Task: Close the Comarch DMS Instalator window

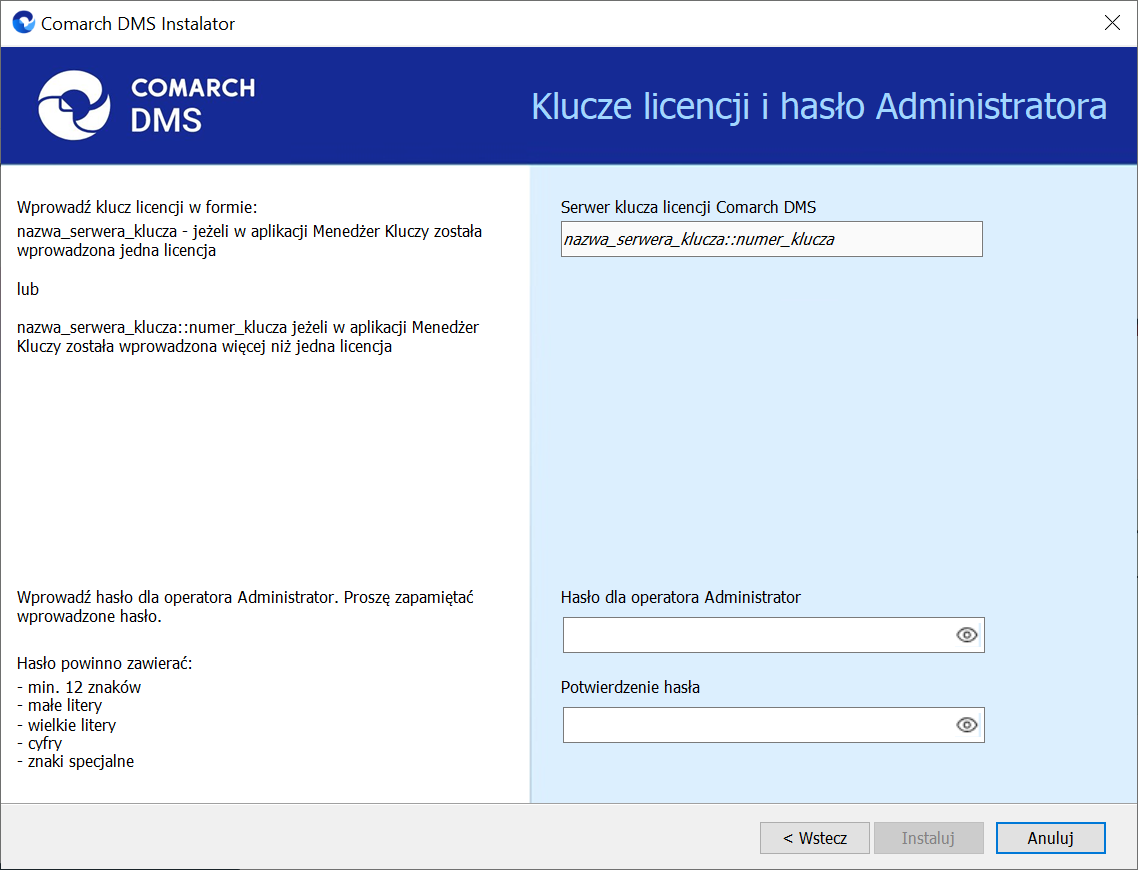Action: (1112, 22)
